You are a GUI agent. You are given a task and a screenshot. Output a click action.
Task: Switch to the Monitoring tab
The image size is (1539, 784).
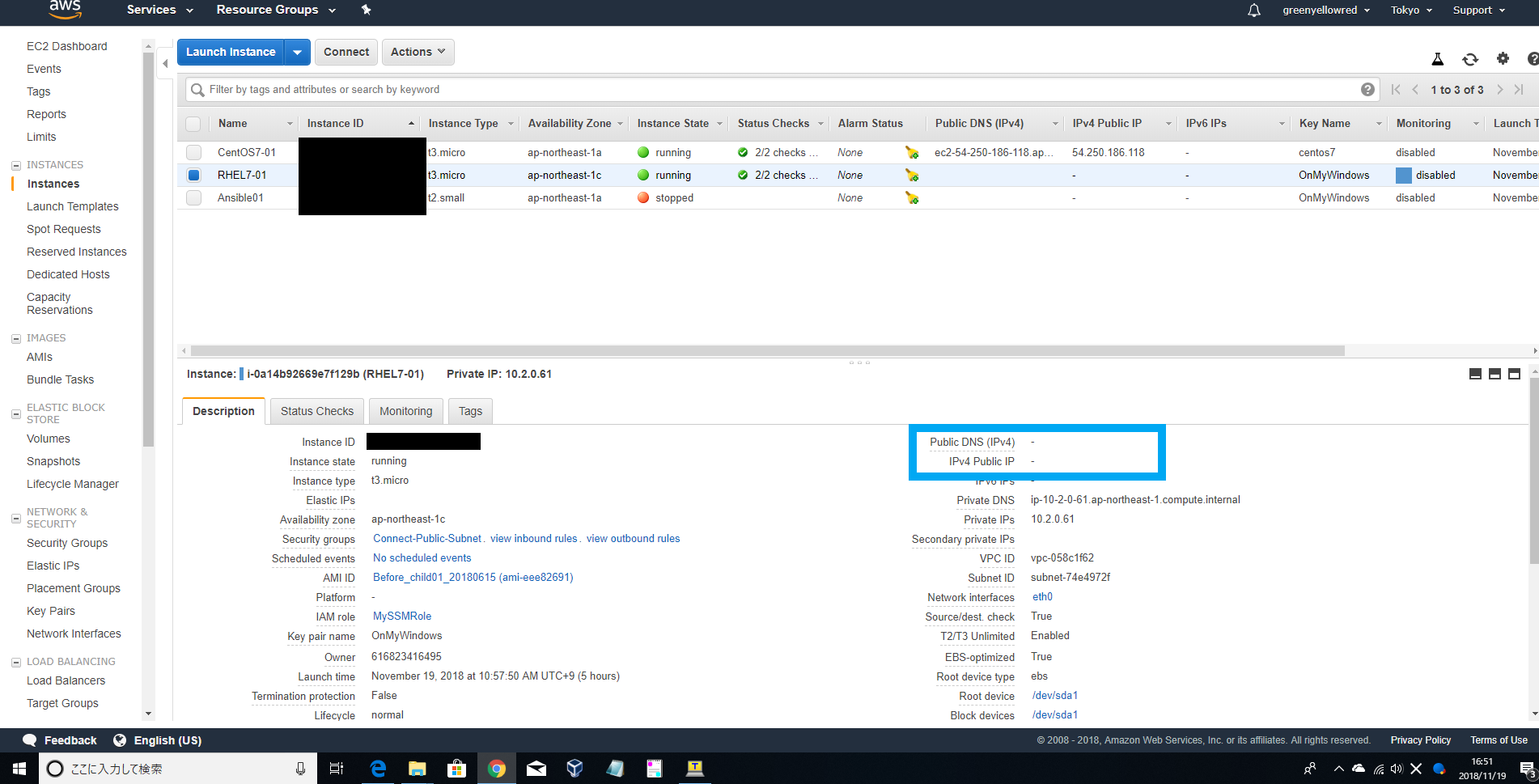pyautogui.click(x=405, y=411)
